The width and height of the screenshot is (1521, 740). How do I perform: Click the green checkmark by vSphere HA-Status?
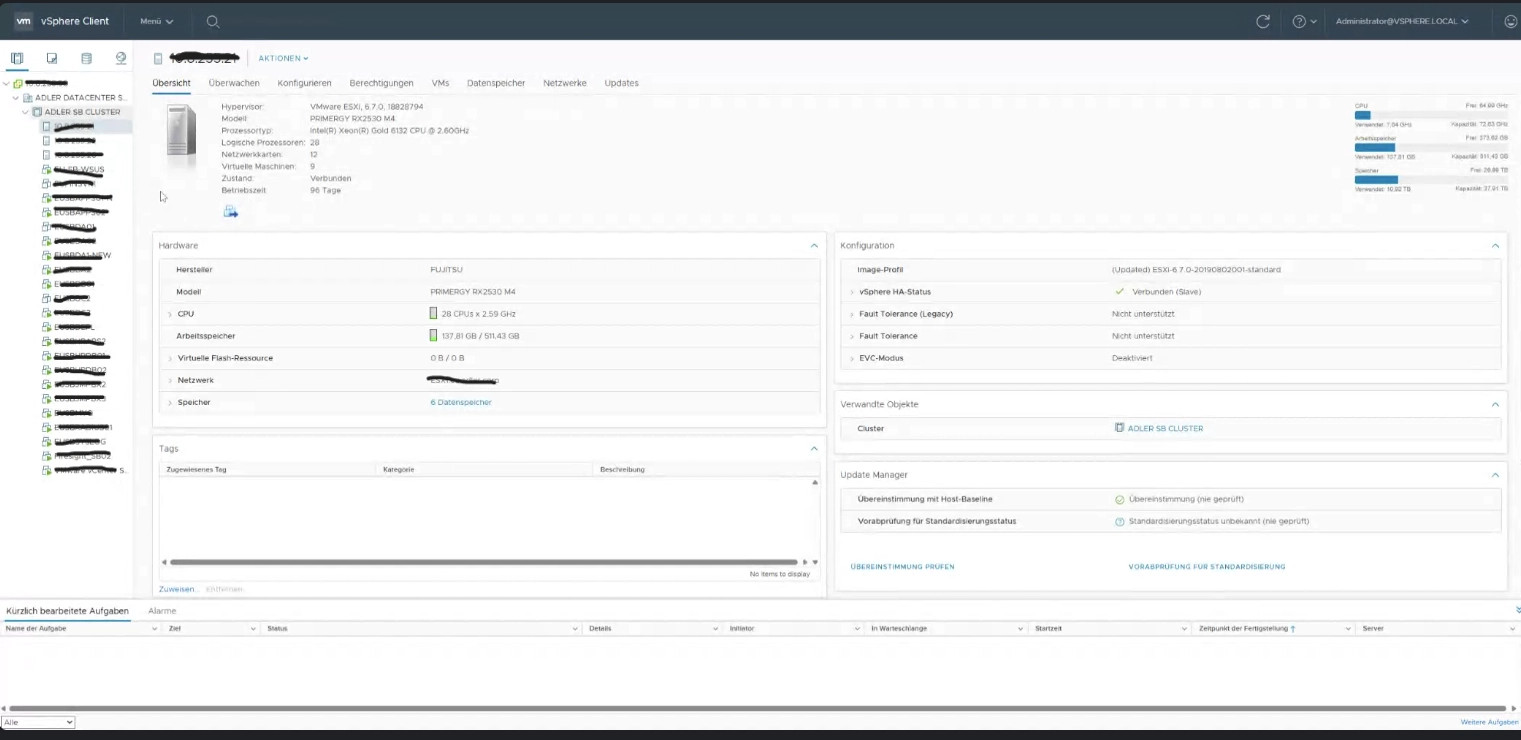click(1120, 292)
